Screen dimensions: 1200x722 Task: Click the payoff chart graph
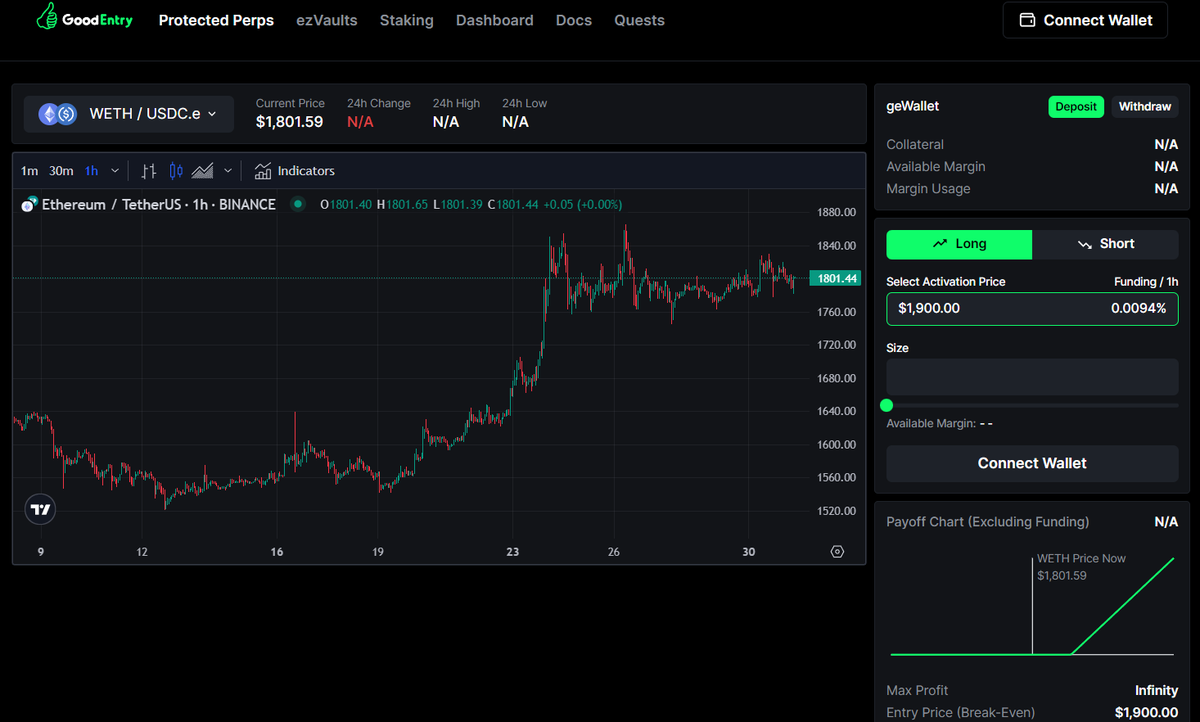coord(1032,605)
